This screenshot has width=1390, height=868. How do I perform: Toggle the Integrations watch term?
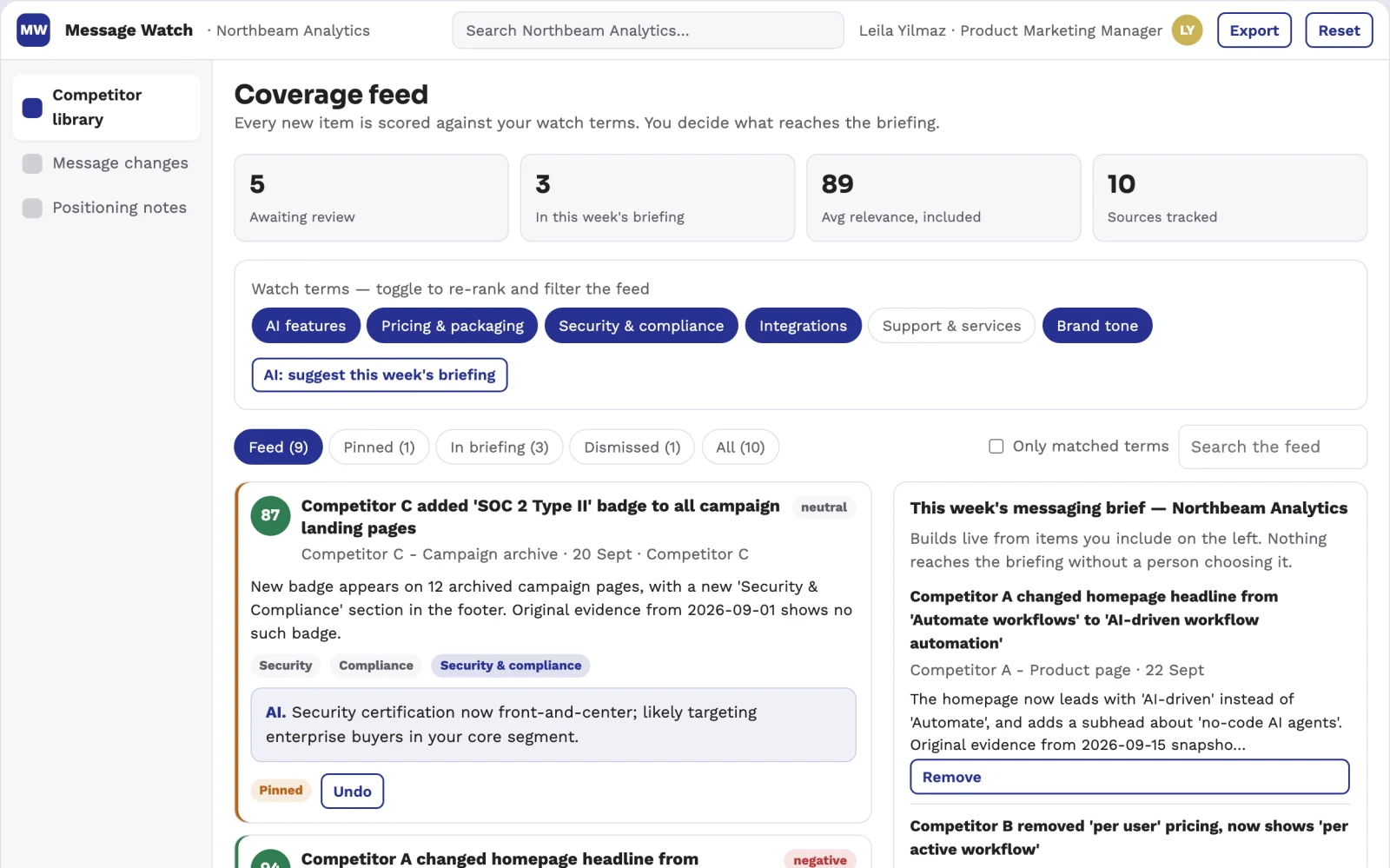pos(803,326)
